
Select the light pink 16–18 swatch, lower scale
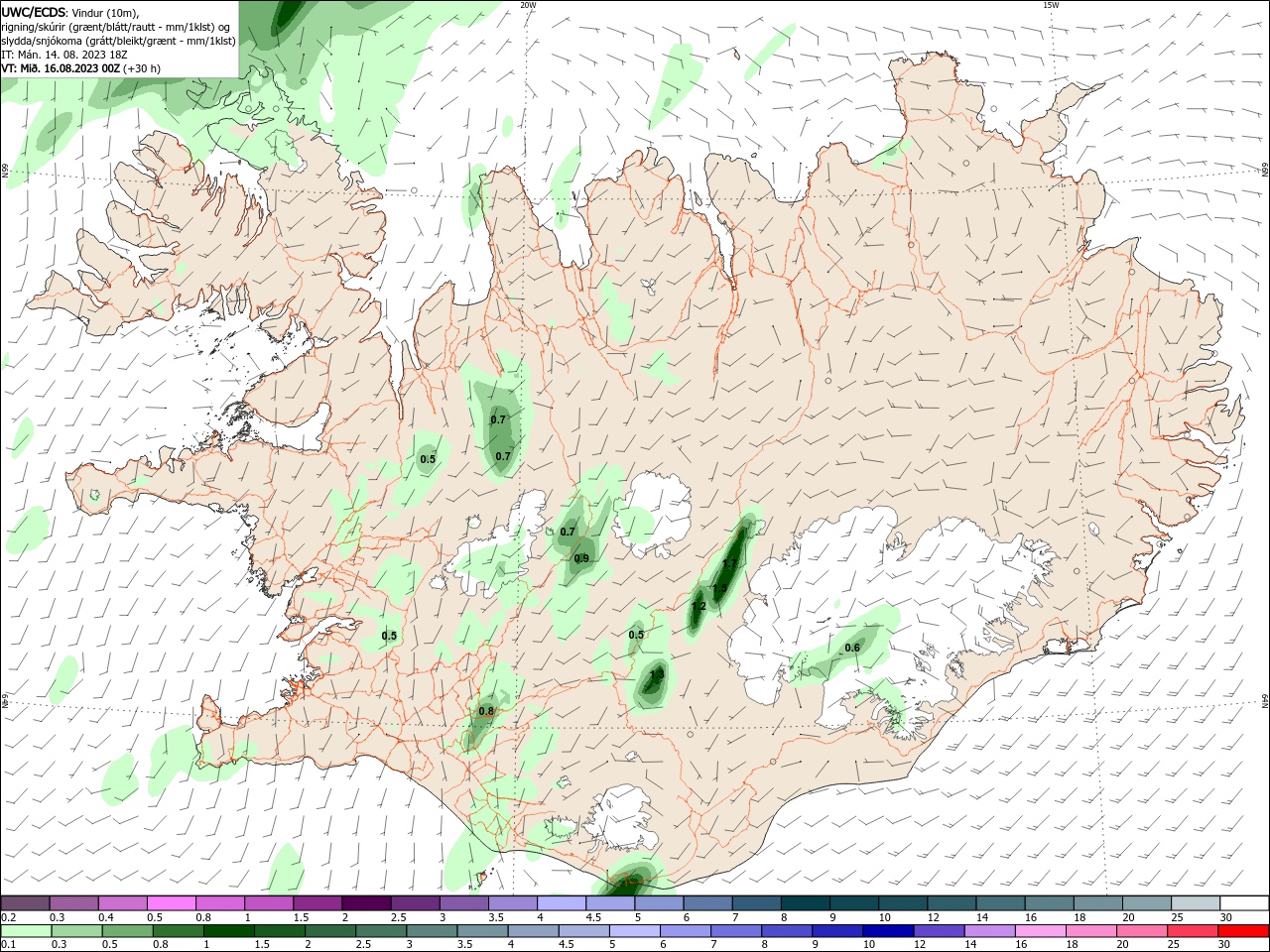click(x=1040, y=931)
